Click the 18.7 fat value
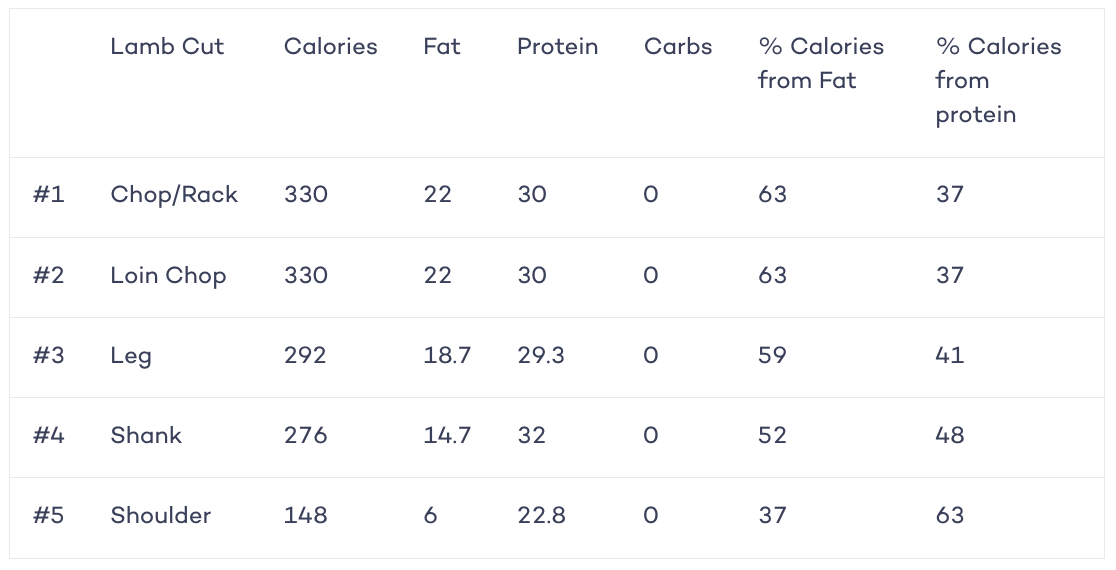1116x570 pixels. (447, 355)
